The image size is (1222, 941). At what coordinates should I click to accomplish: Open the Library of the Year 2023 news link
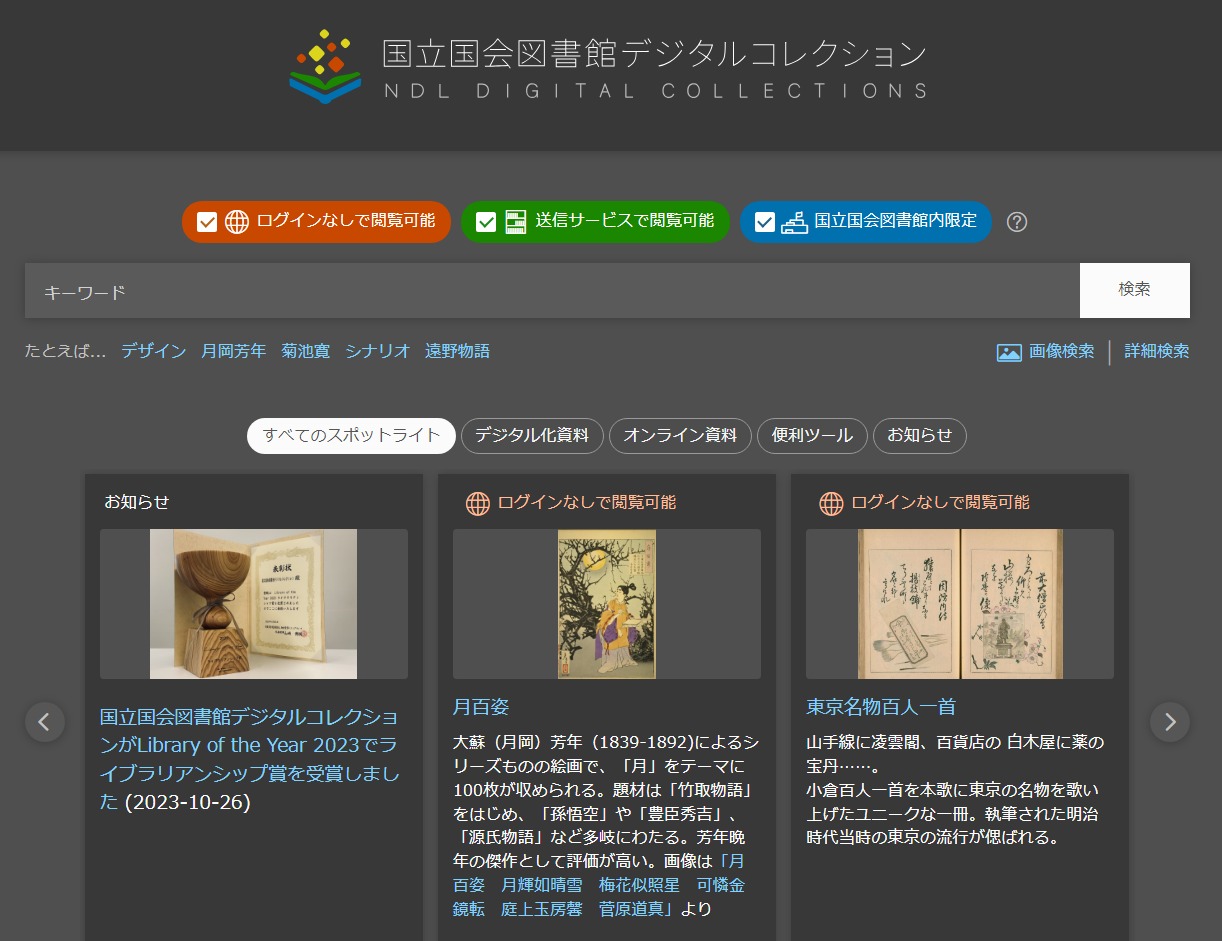(x=250, y=760)
